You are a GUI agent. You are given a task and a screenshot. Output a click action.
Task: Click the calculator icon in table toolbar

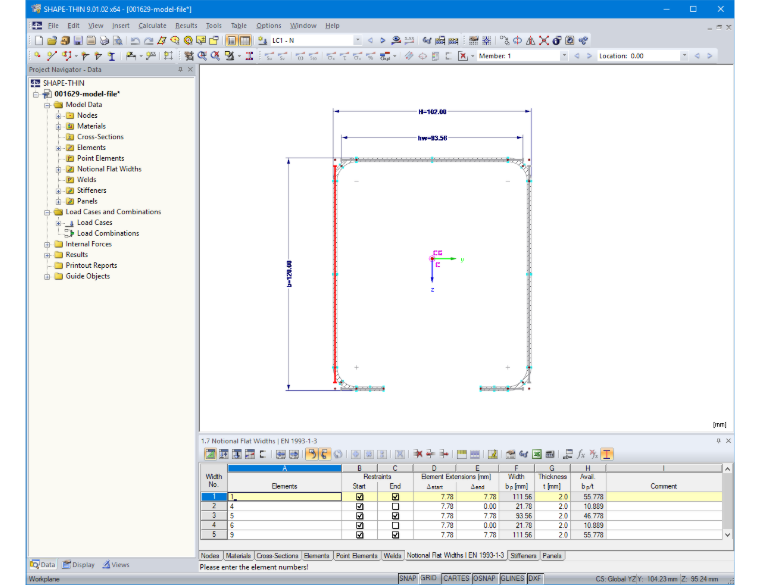coord(550,454)
